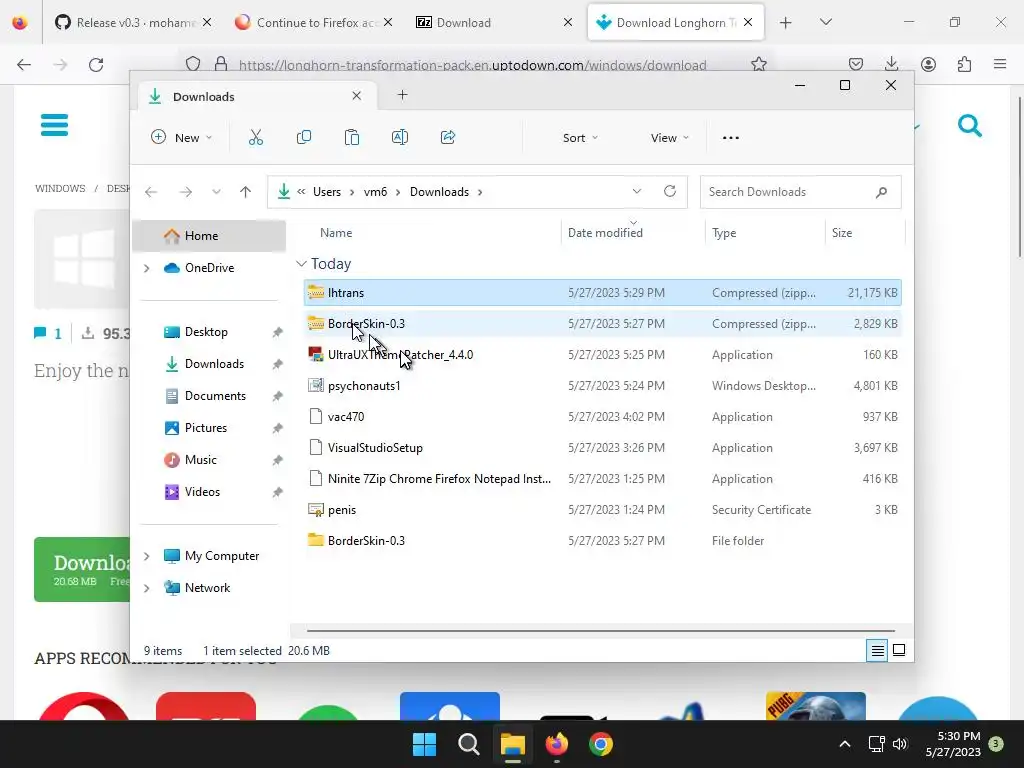Select the psychonauts1 file
1024x768 pixels.
pyautogui.click(x=602, y=386)
